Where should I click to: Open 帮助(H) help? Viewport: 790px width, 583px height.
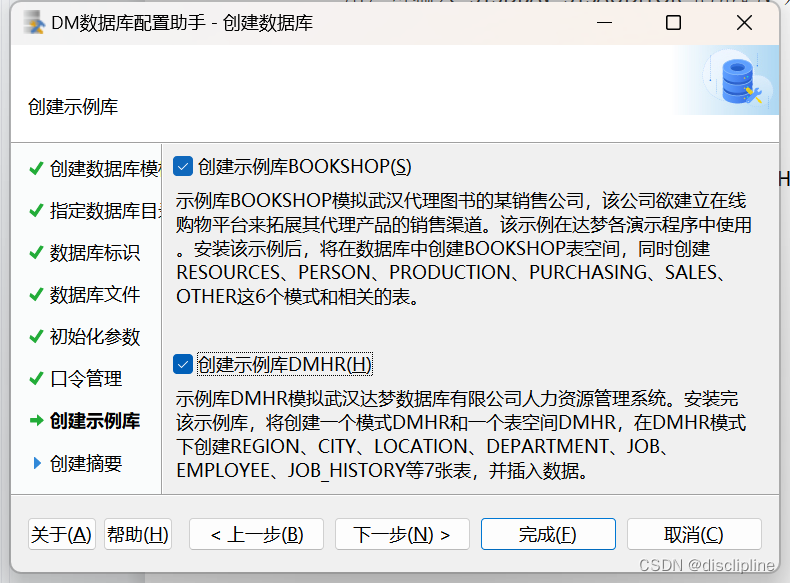click(x=138, y=534)
